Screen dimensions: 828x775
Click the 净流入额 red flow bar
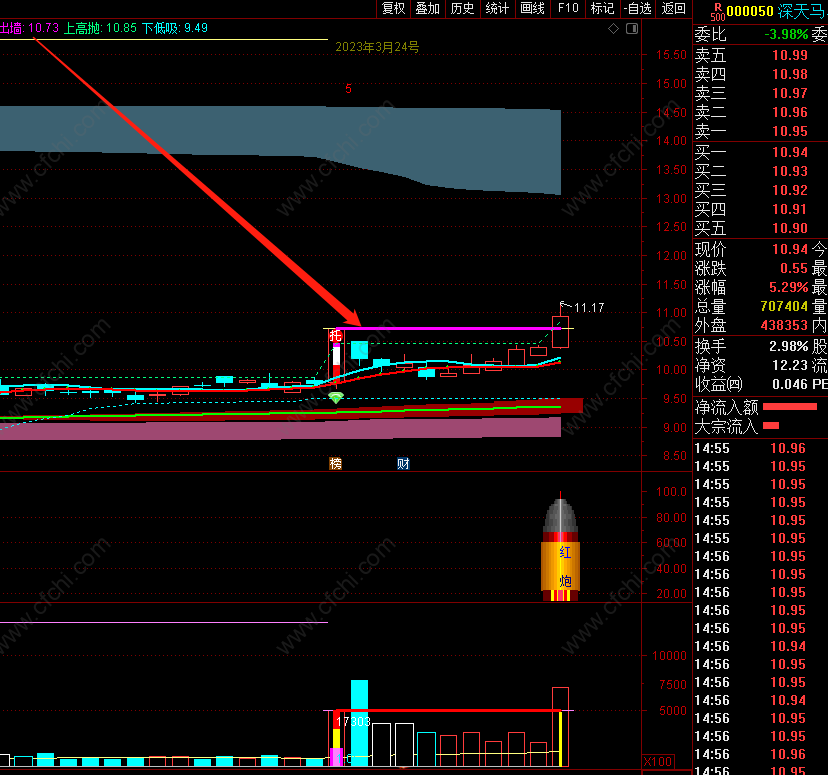(x=790, y=407)
